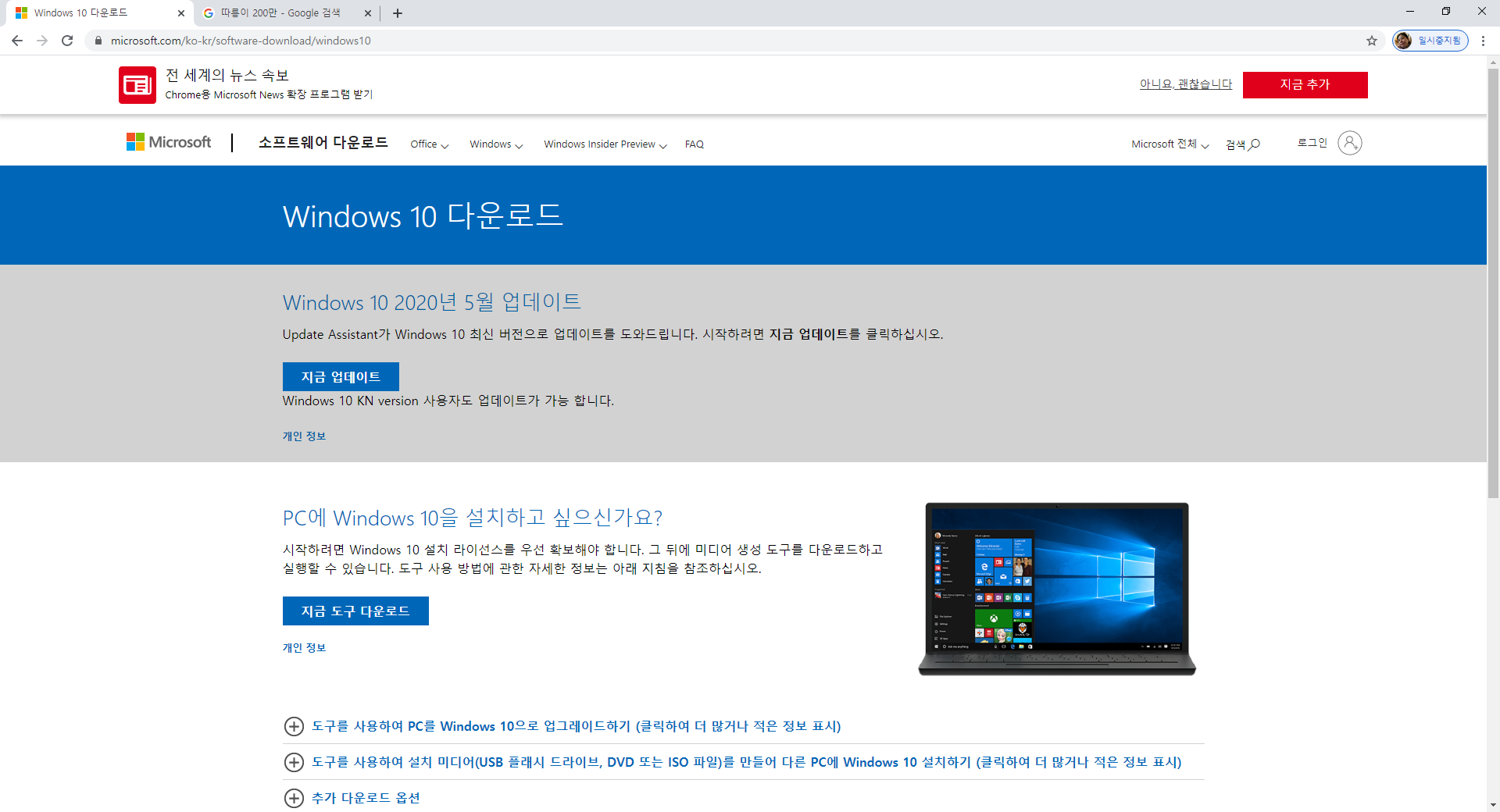Expand 추가 다운로드 옵션 section
Screen dimensions: 1500x812
point(352,798)
